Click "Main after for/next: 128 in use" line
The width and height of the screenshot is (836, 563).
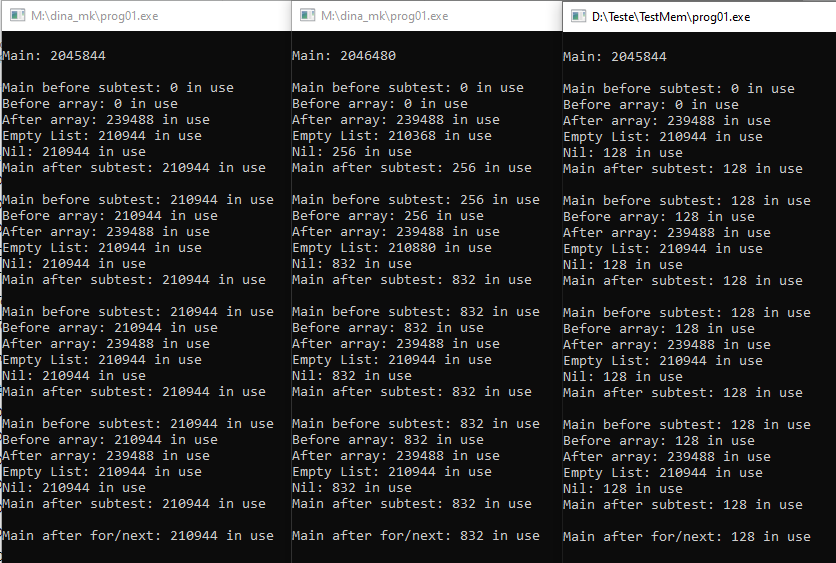pos(686,537)
